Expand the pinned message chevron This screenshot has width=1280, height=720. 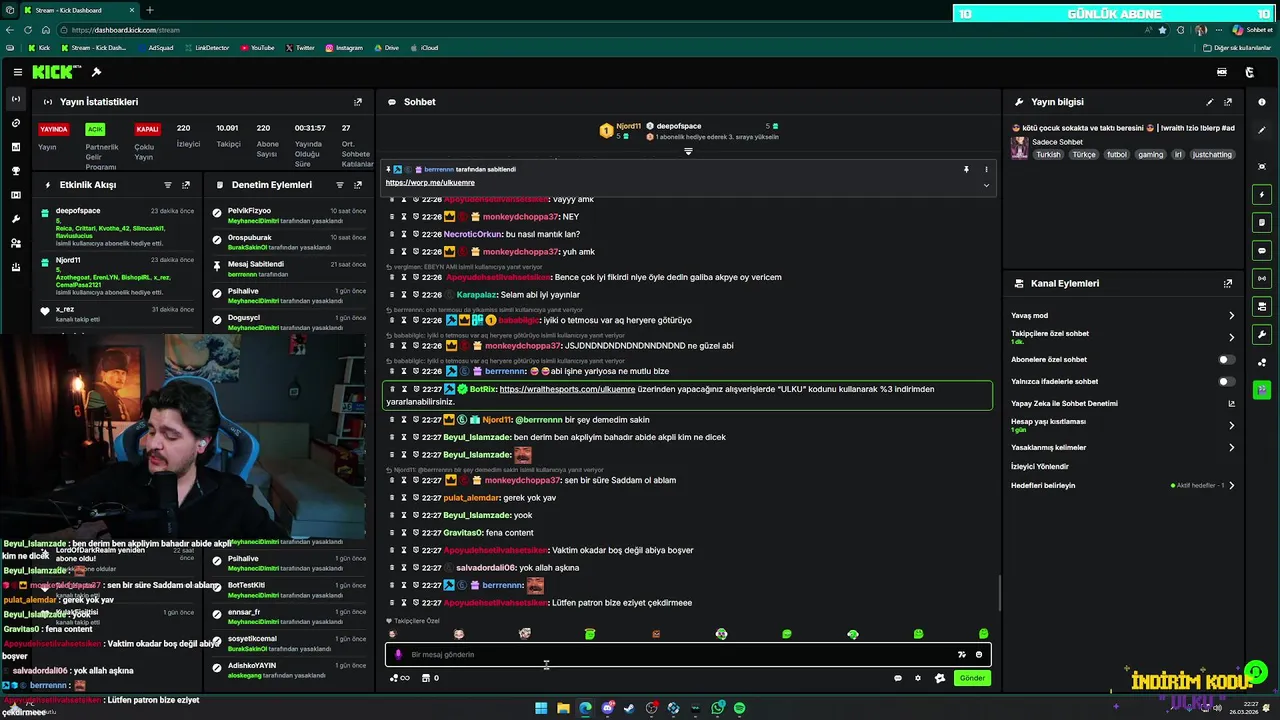[986, 185]
